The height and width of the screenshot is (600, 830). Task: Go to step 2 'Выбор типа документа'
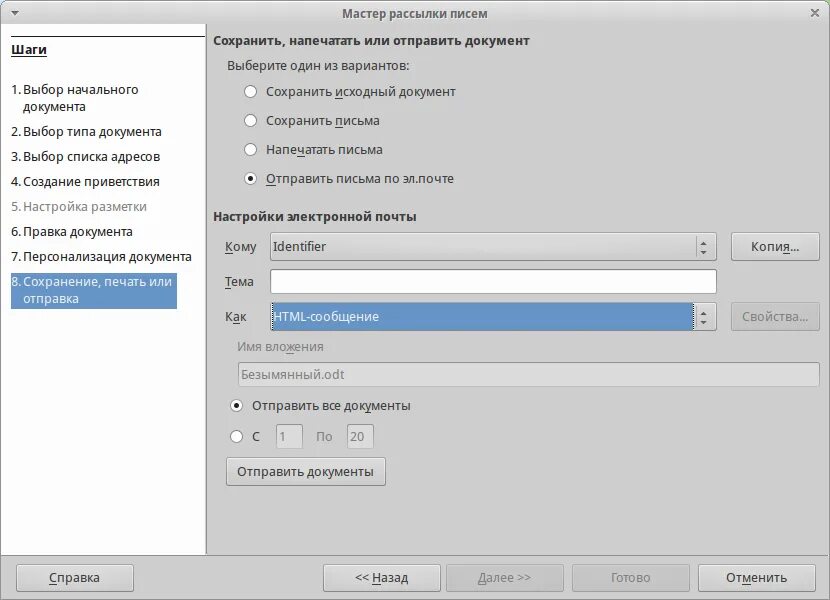[86, 132]
